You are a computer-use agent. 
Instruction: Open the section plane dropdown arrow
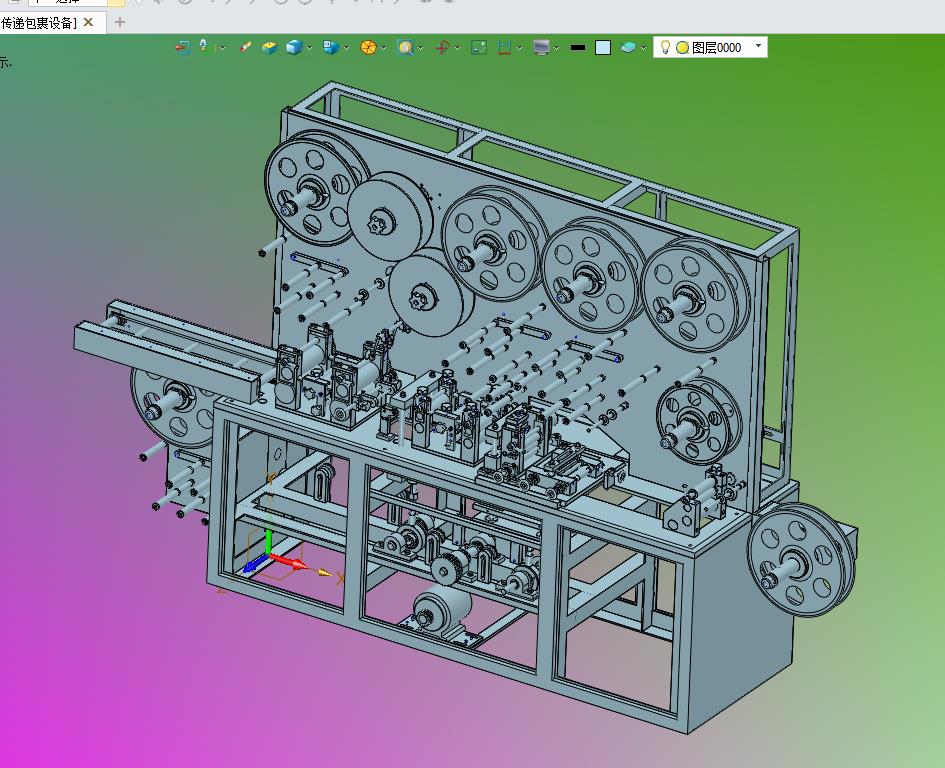(519, 48)
